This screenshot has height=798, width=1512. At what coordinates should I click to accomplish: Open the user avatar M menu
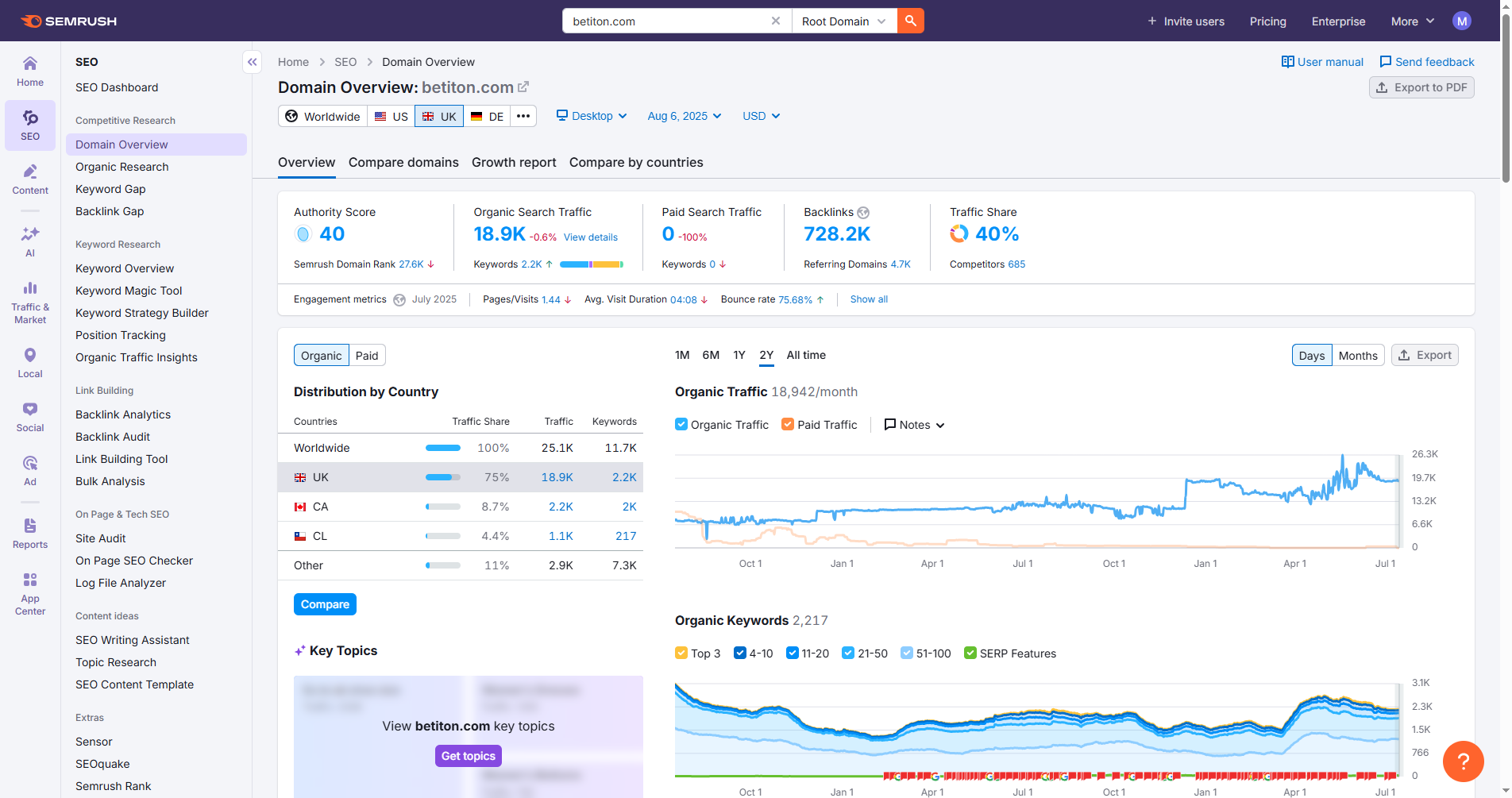(1461, 21)
